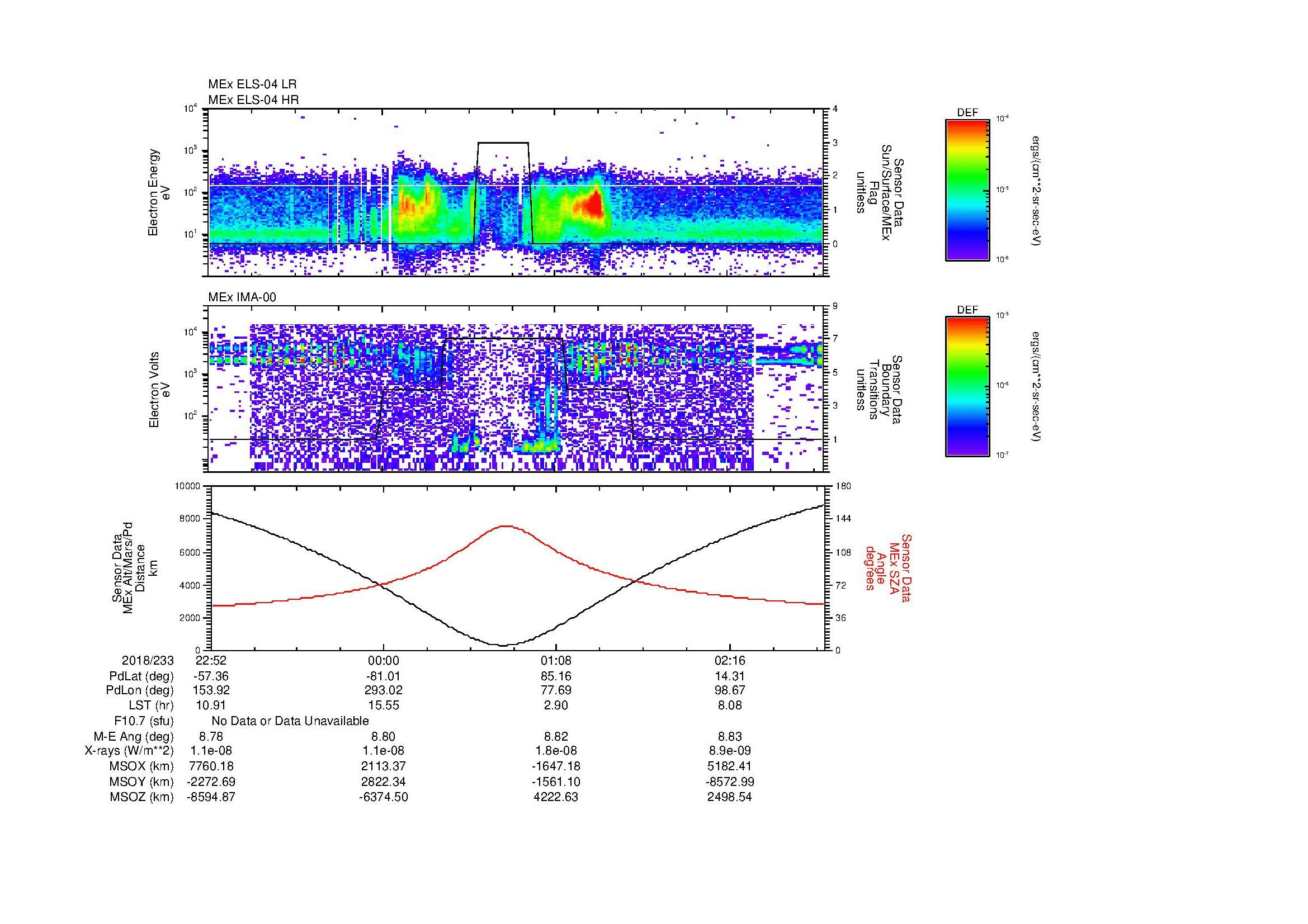
Task: Click the 'PdLon (deg)' row label
Action: 140,690
